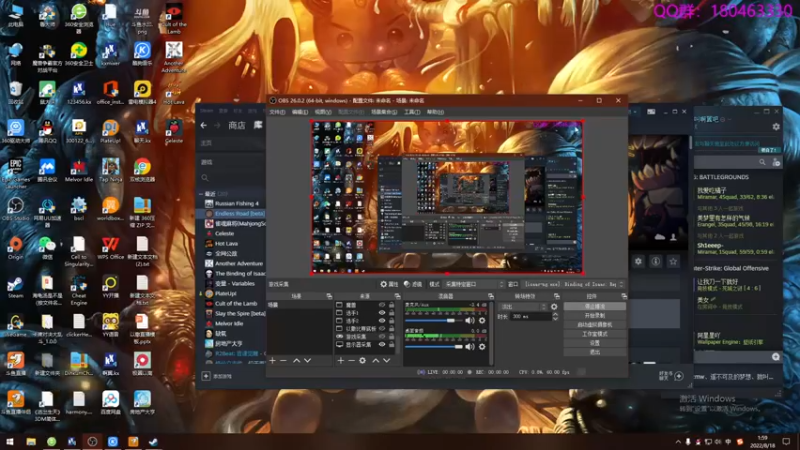Viewport: 800px width, 450px height.
Task: Collapse the 最近 section in the Steam library
Action: pyautogui.click(x=201, y=194)
